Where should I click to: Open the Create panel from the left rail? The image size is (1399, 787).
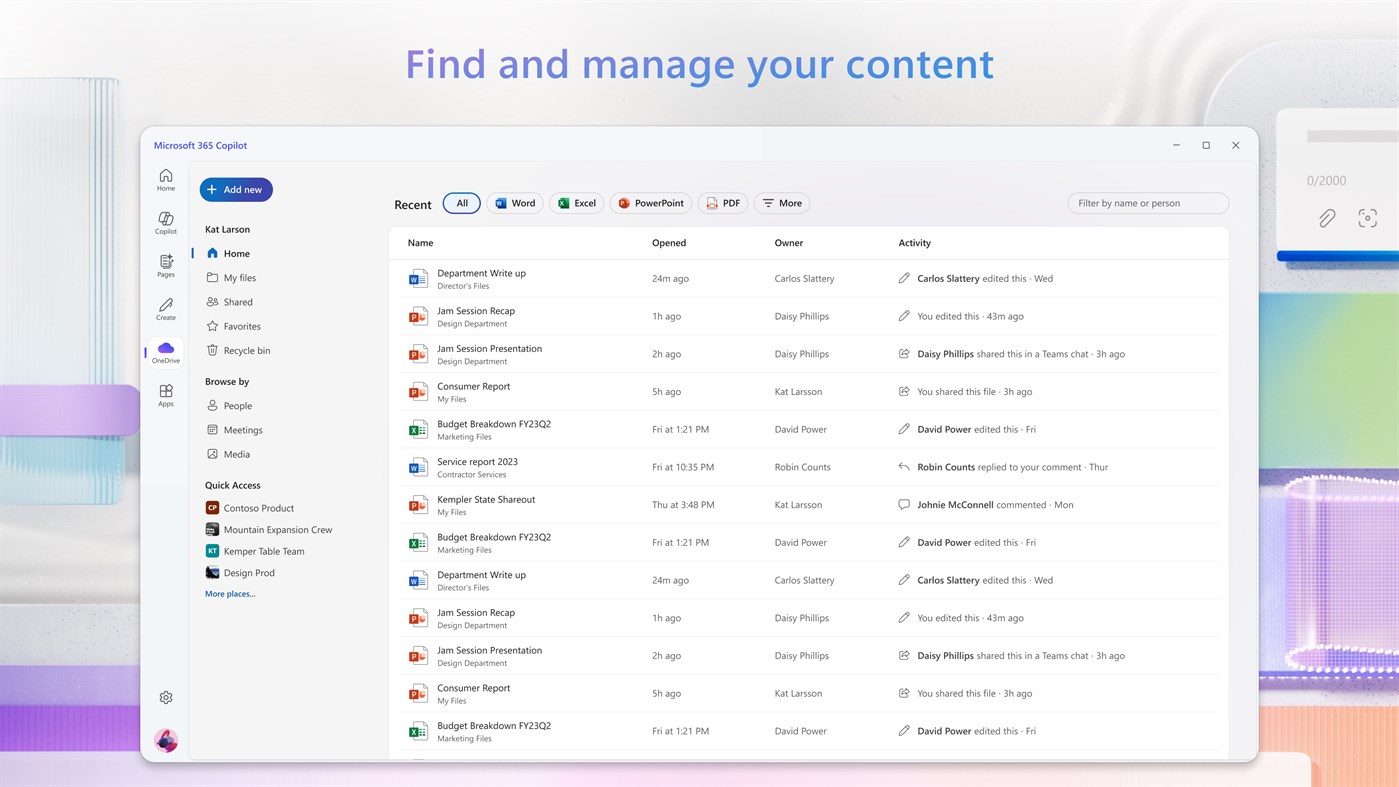tap(165, 309)
